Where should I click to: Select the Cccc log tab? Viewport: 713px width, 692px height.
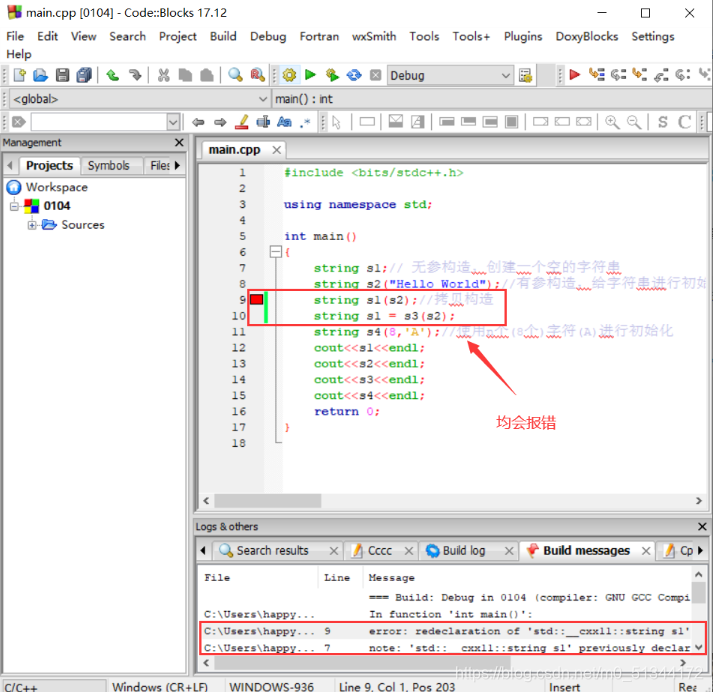tap(379, 551)
